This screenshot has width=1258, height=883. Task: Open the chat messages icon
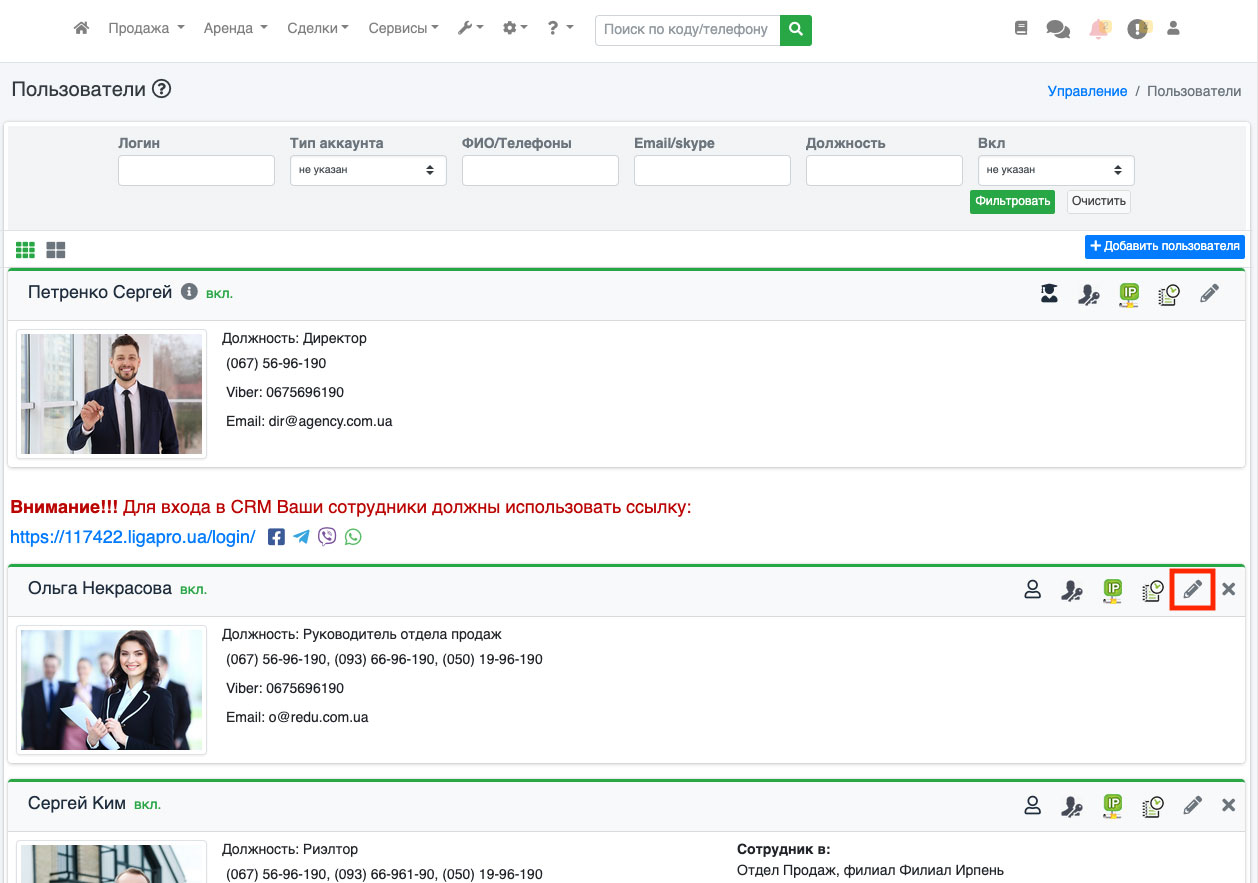pyautogui.click(x=1057, y=29)
